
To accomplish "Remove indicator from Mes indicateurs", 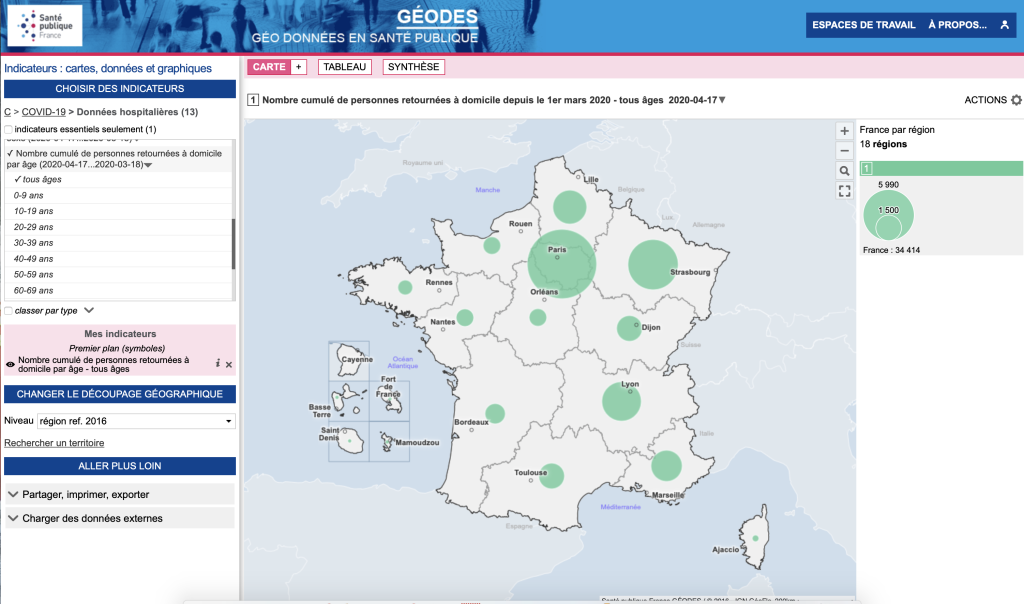I will 229,364.
